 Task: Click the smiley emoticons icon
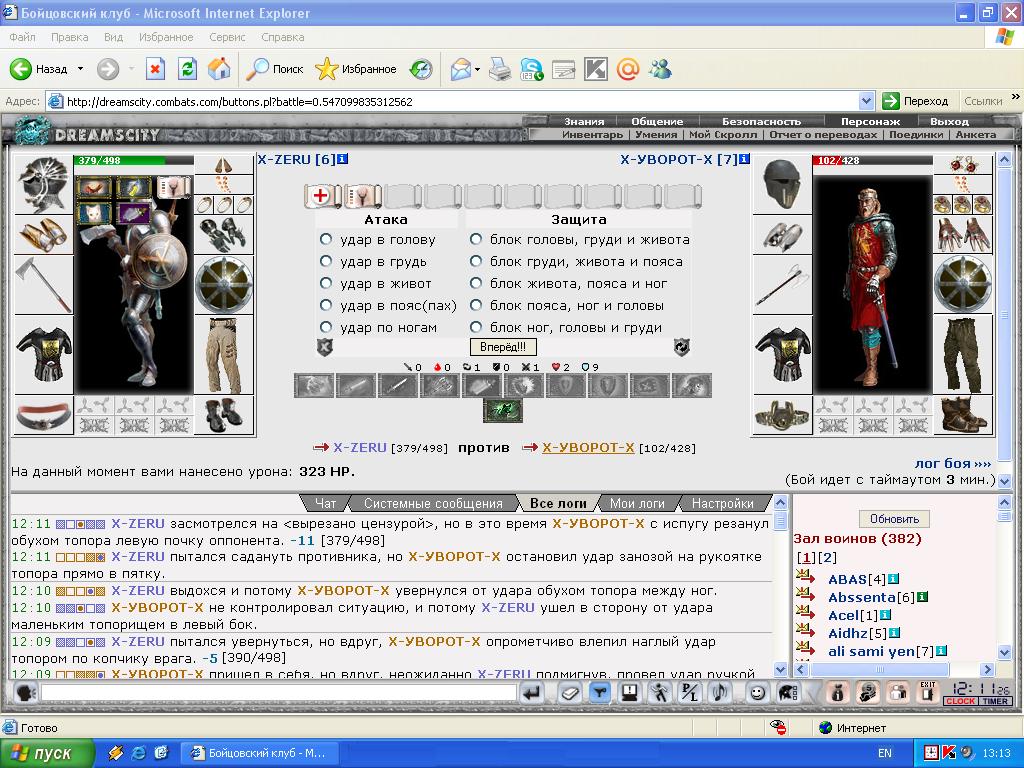click(757, 692)
